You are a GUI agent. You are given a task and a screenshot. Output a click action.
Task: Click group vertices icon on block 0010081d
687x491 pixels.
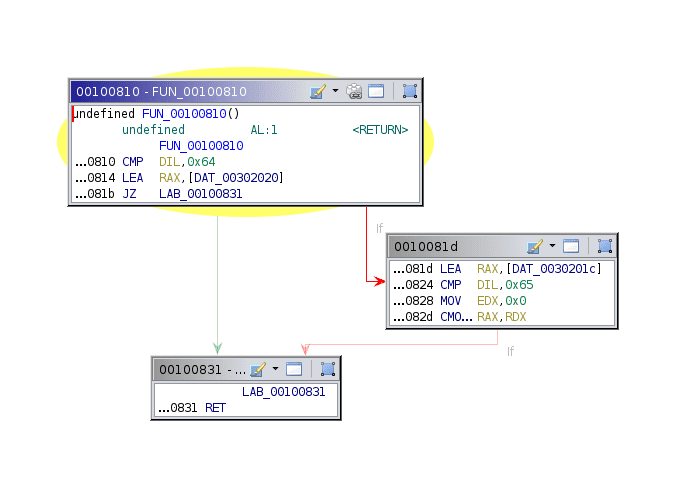tap(604, 246)
